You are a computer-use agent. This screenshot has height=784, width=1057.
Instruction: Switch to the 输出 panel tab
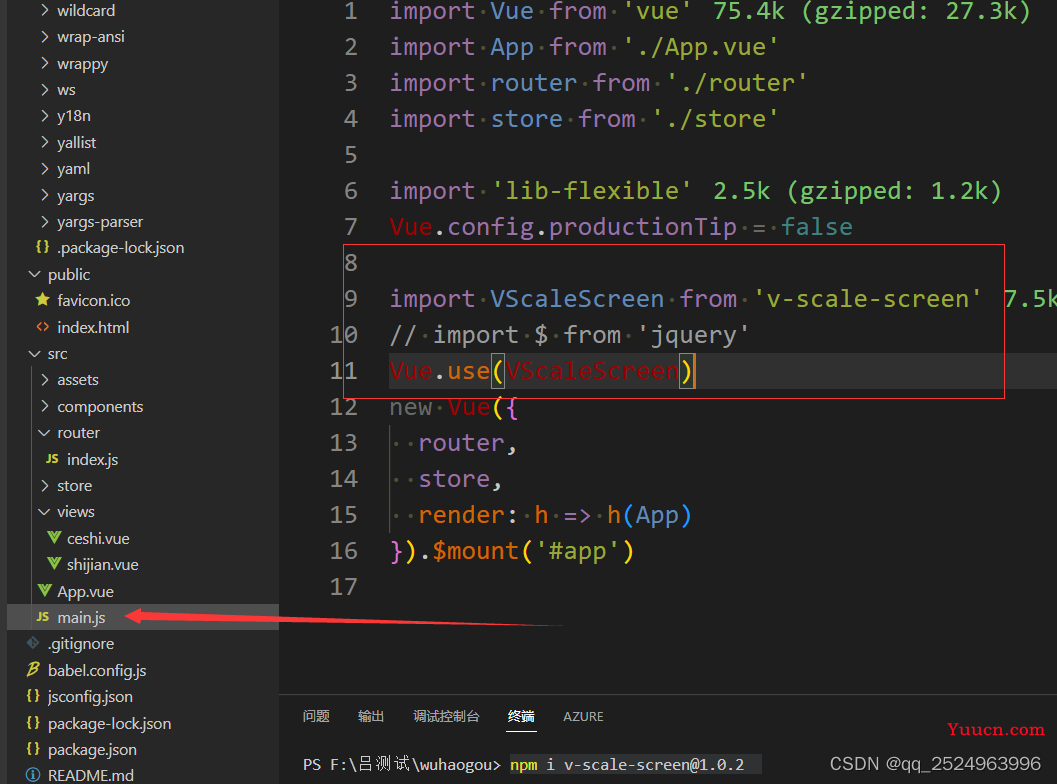point(371,717)
